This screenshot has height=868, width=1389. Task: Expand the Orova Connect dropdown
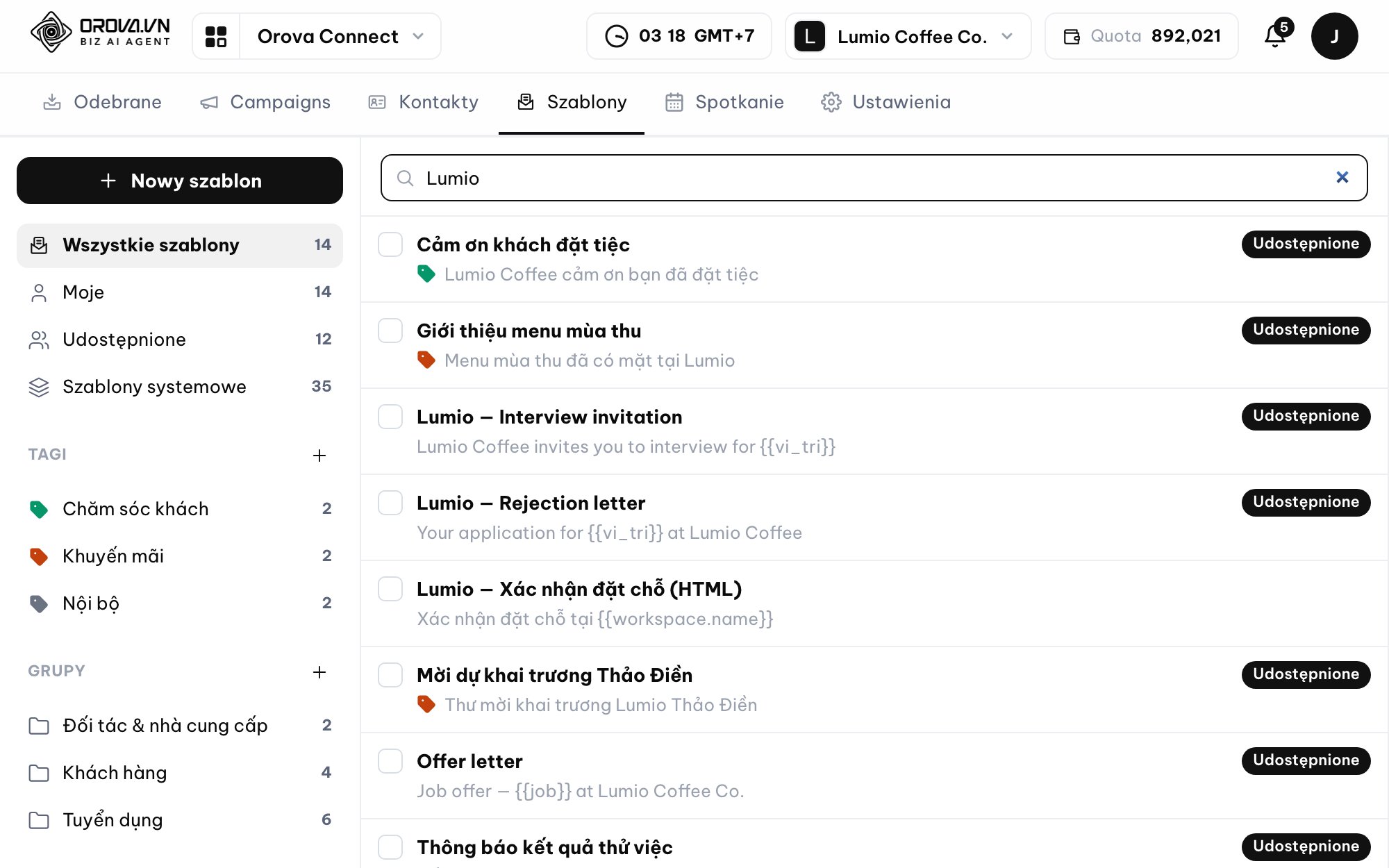(340, 36)
